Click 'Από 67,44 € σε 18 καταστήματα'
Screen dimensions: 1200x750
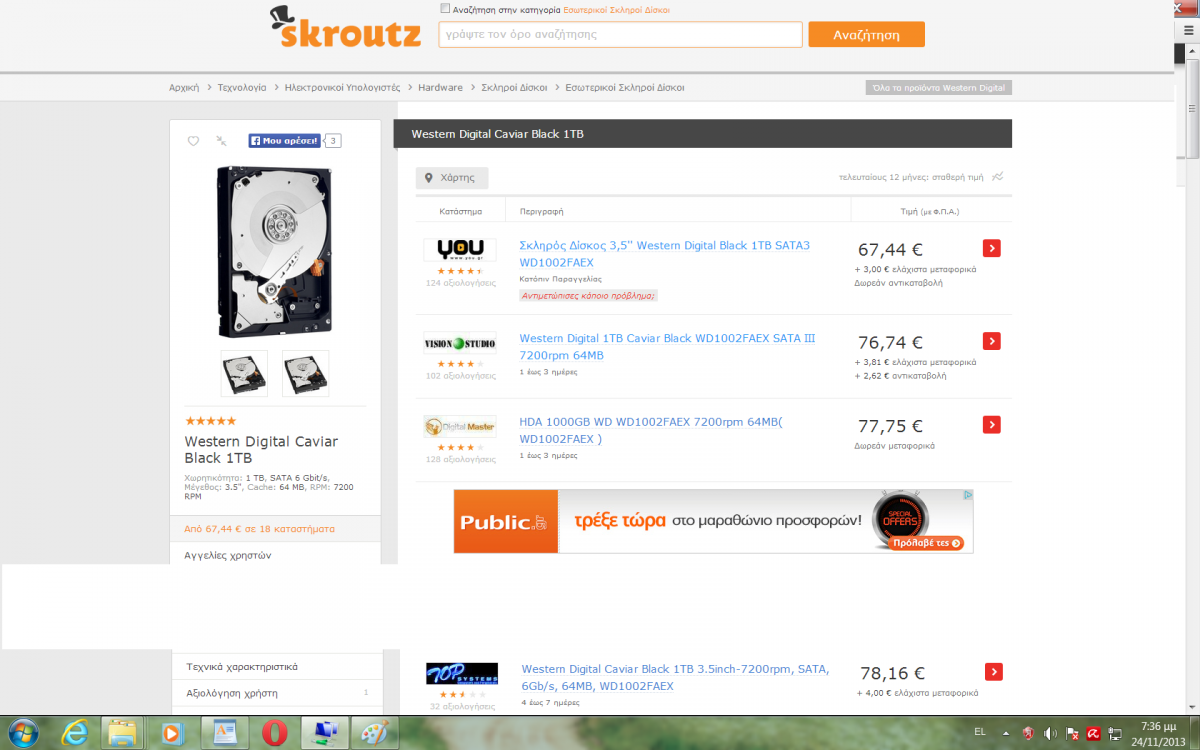pyautogui.click(x=259, y=528)
